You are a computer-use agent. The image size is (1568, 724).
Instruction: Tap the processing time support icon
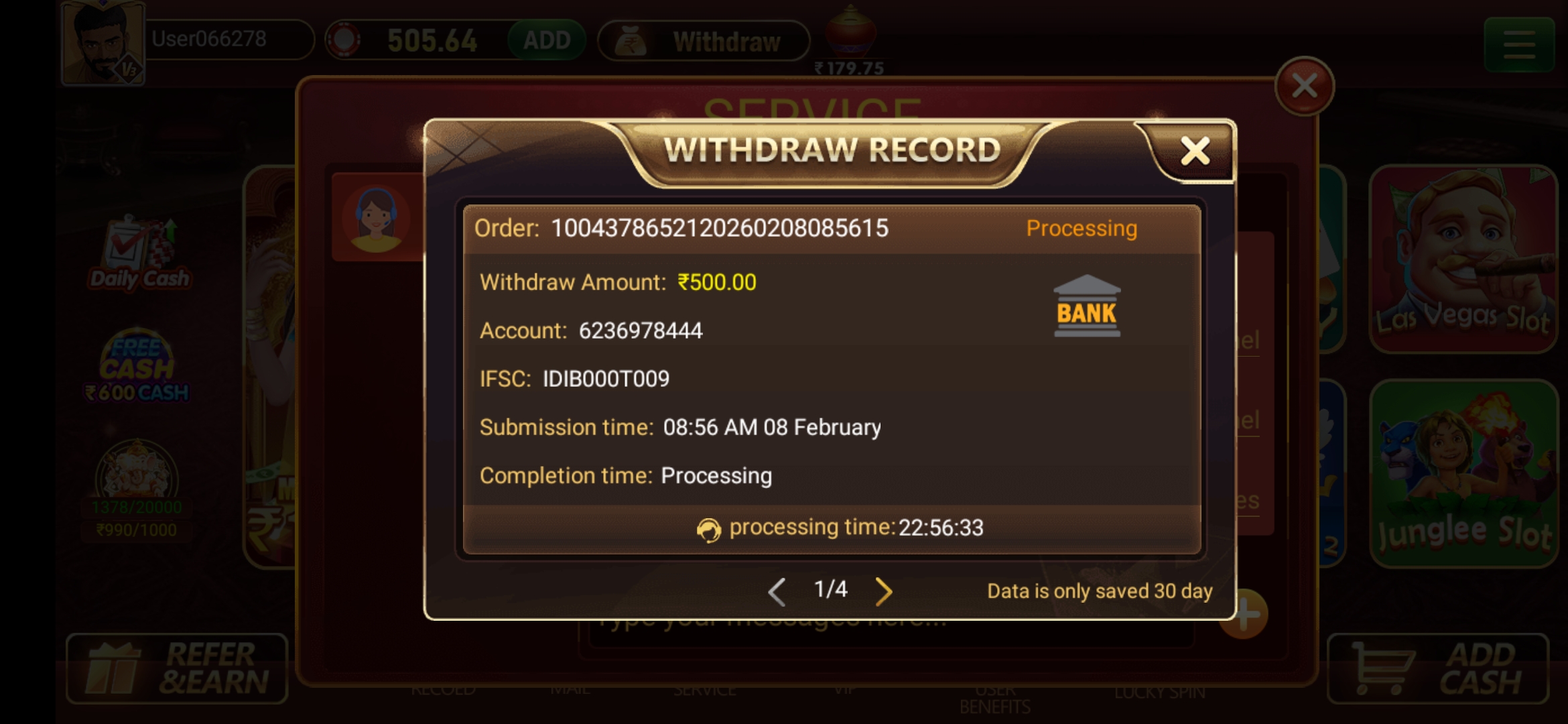708,530
